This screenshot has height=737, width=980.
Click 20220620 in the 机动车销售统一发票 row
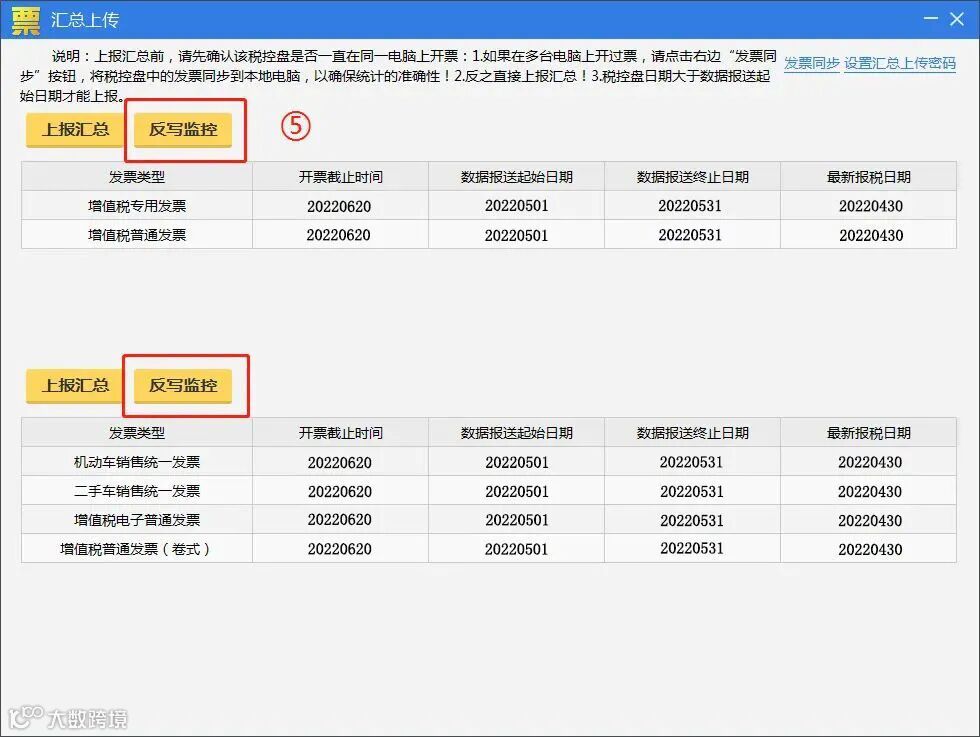tap(339, 463)
